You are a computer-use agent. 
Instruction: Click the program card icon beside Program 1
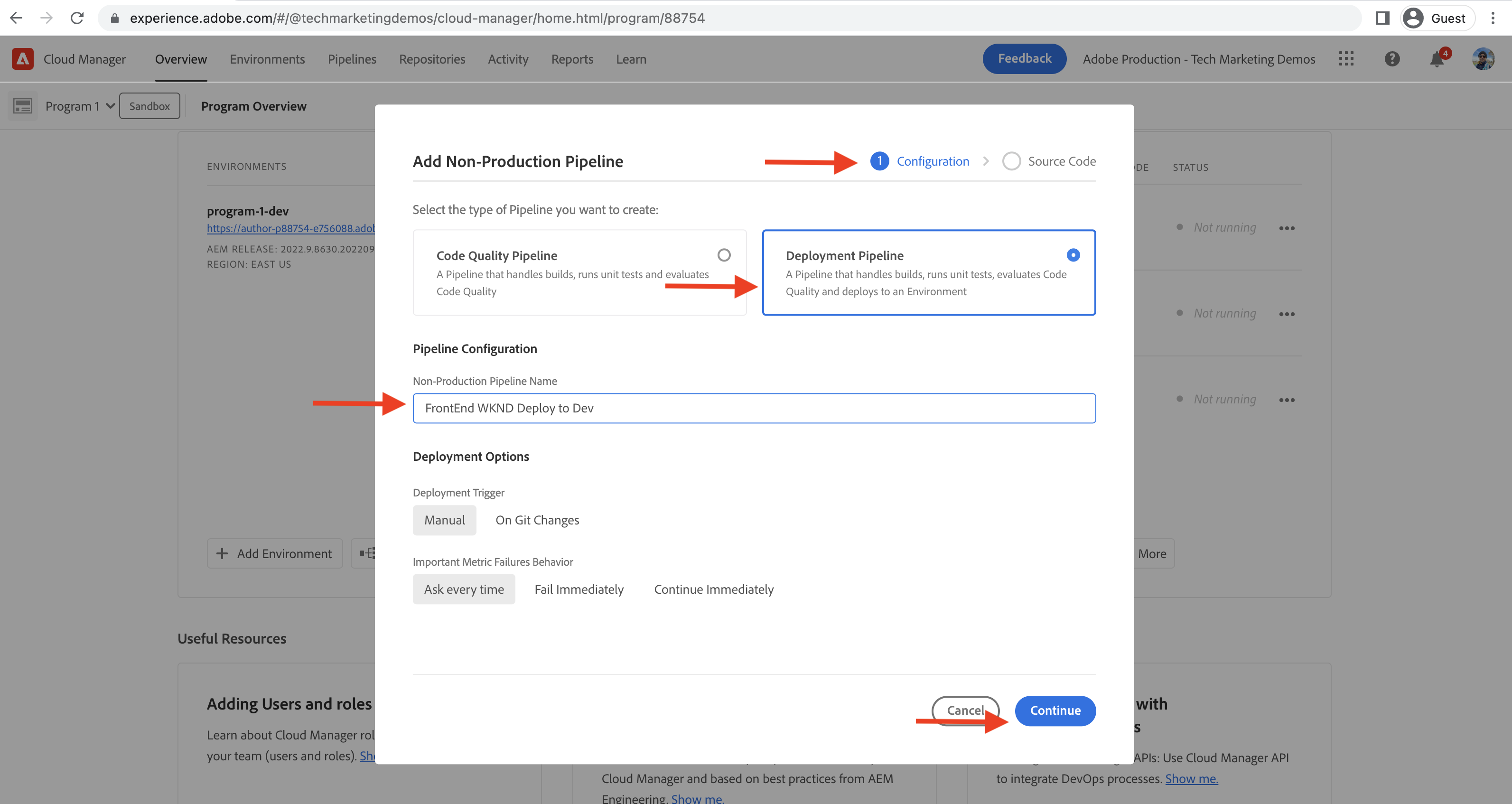[23, 106]
